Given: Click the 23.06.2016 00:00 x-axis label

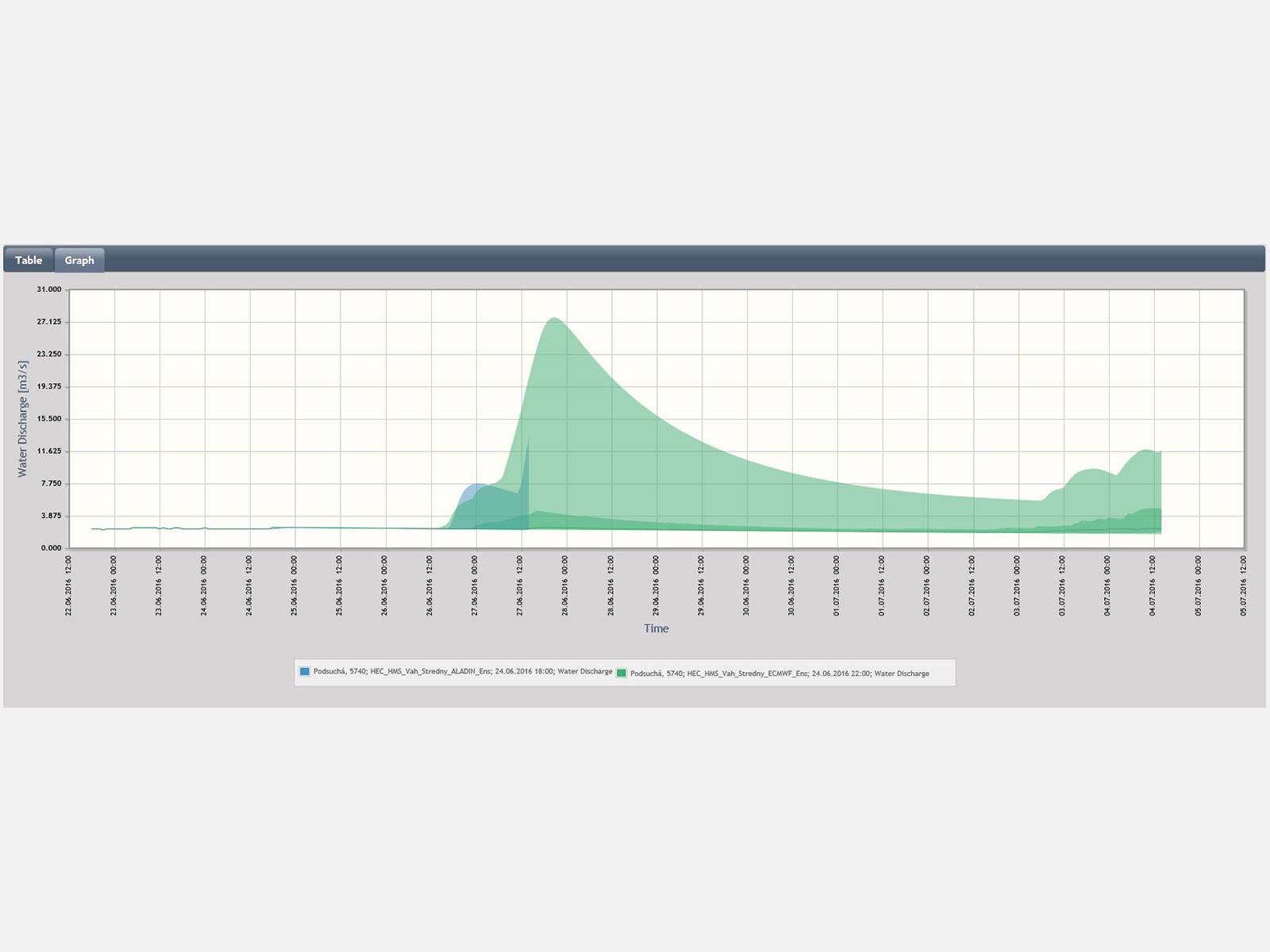Looking at the screenshot, I should pos(114,585).
